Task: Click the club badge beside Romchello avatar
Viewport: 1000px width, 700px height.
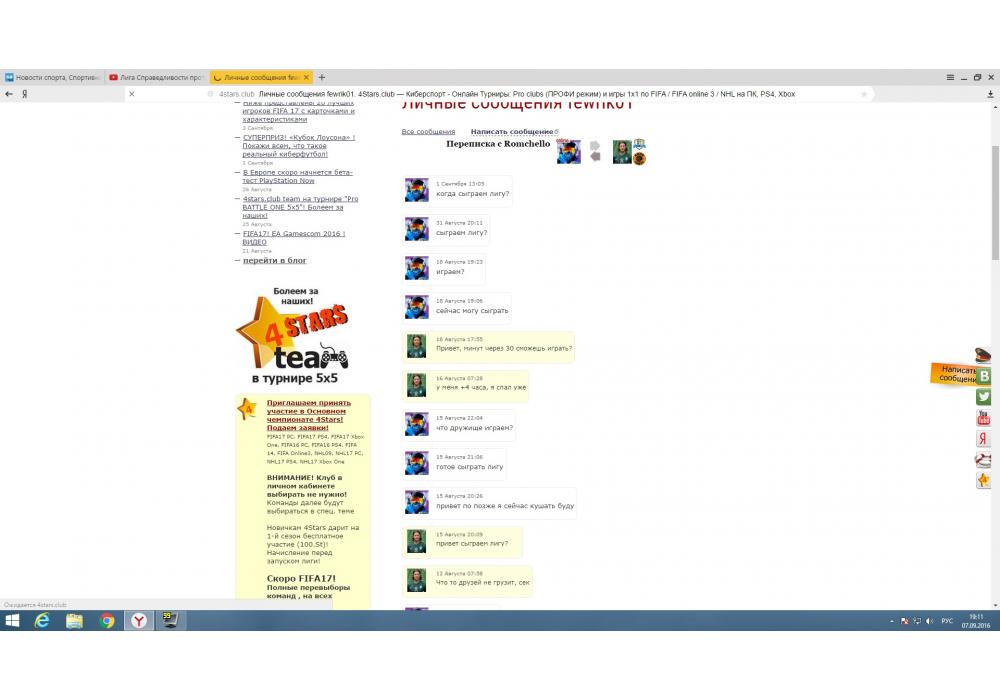Action: (x=639, y=145)
